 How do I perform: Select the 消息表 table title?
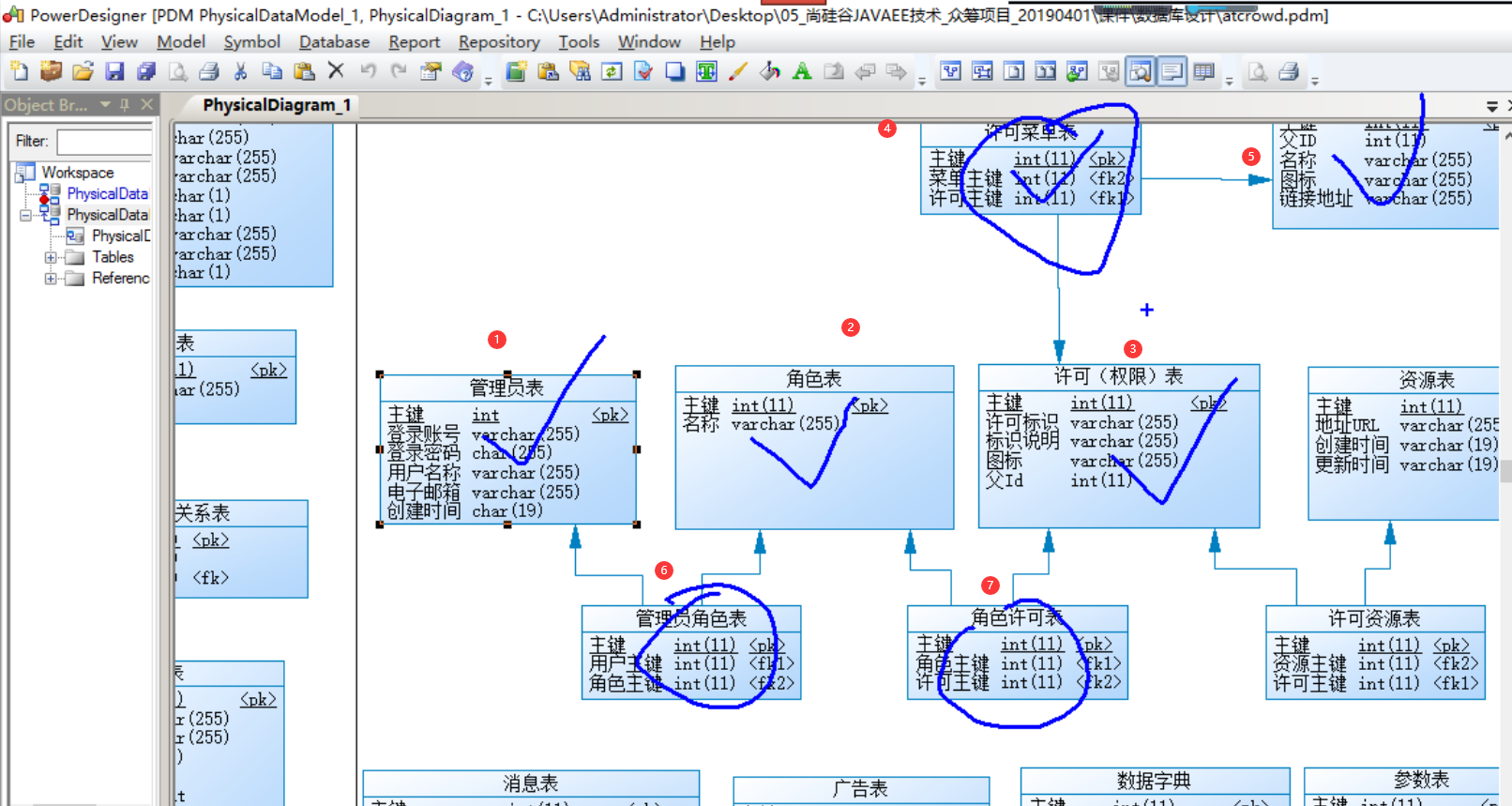point(531,783)
